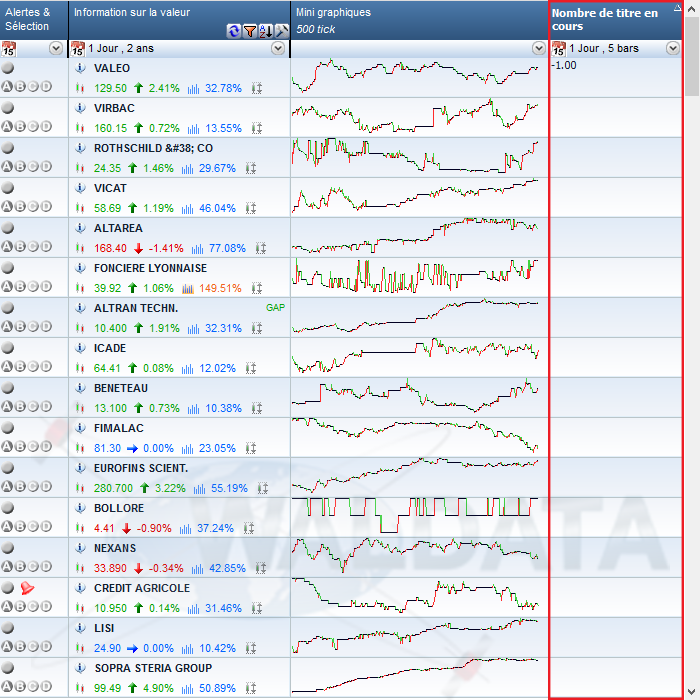Open the info icon for ROTHSCHILD & CO

tap(80, 148)
